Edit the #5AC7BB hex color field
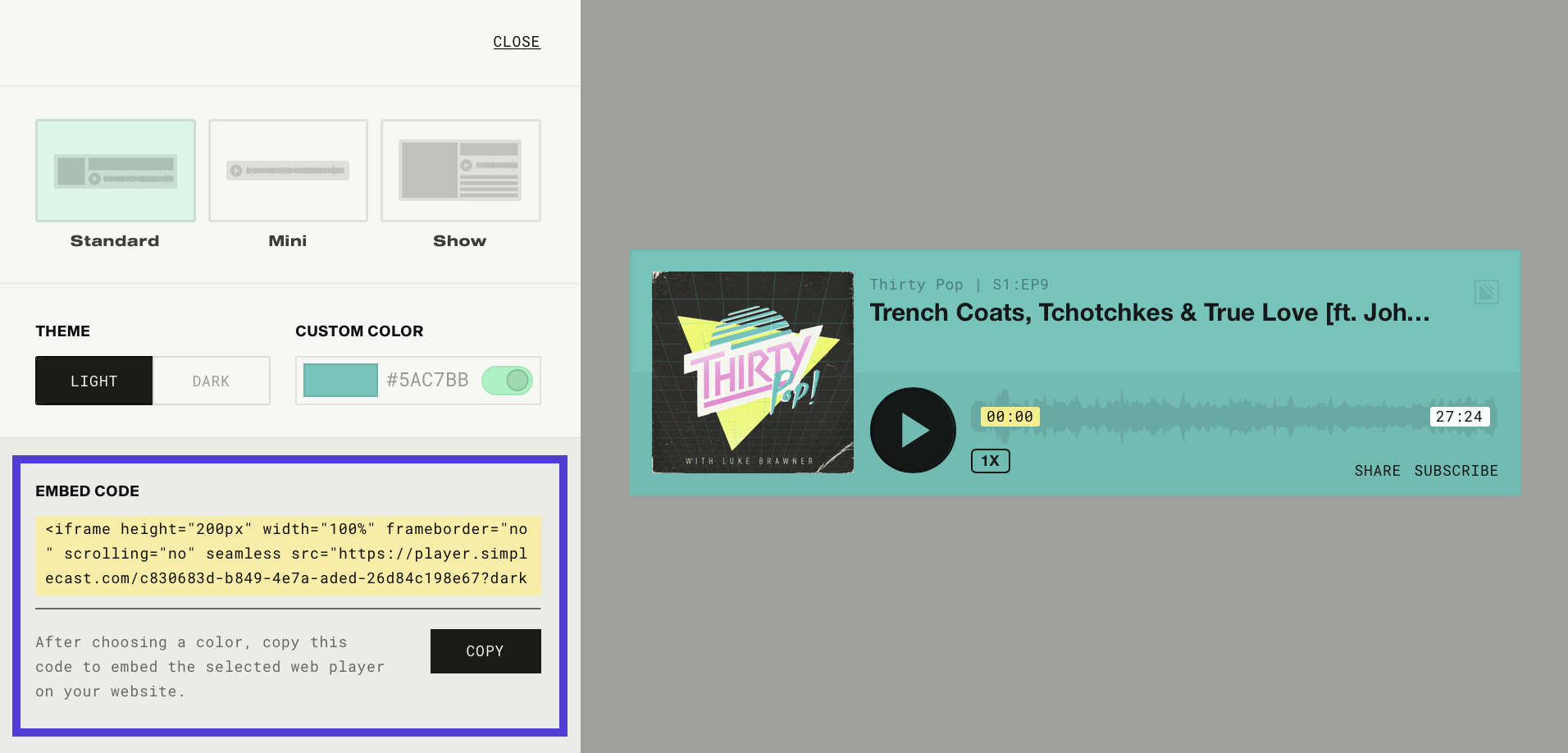This screenshot has width=1568, height=753. (x=427, y=381)
